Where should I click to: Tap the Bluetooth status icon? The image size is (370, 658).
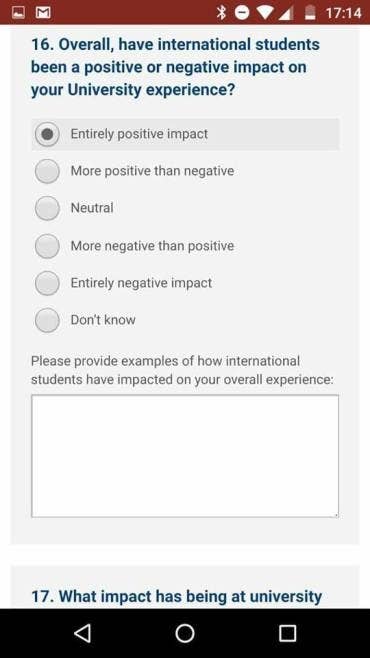click(221, 13)
